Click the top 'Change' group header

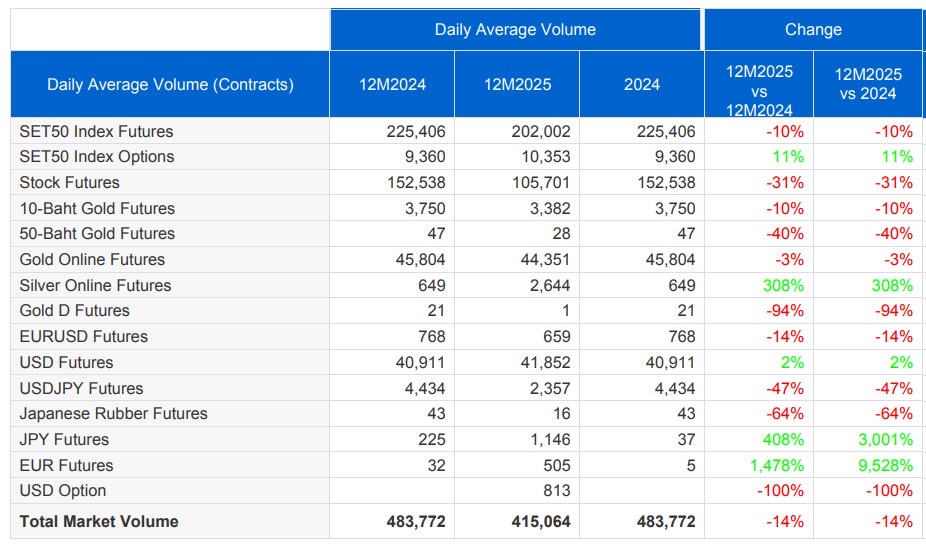[x=813, y=29]
